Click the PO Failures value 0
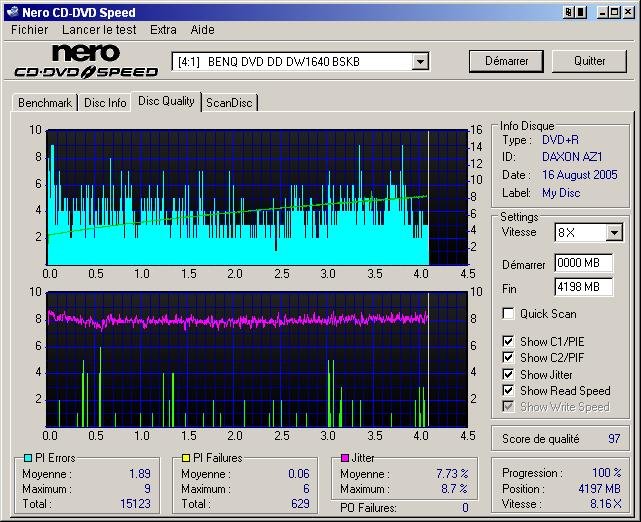 coord(465,508)
